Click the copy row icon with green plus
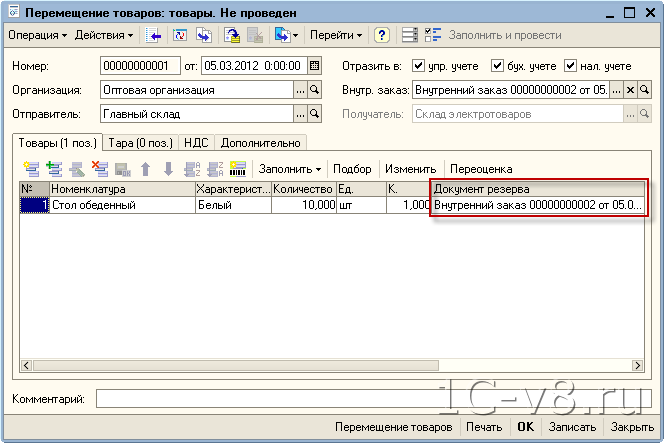 (54, 169)
